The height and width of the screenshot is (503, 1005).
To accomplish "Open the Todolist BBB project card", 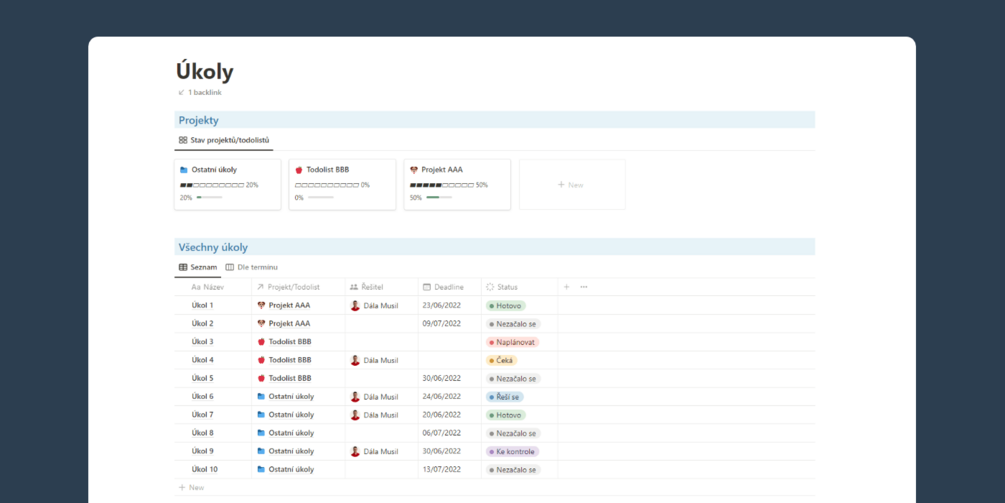I will coord(342,185).
